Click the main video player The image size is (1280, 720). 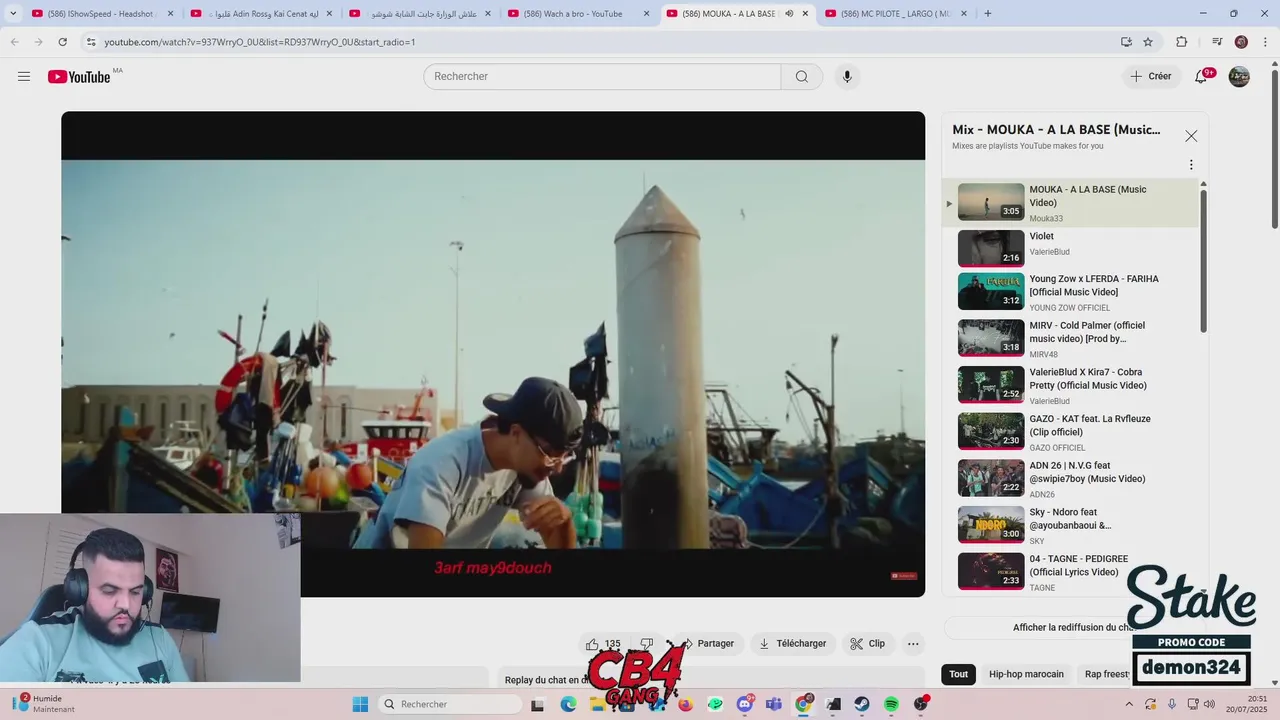[x=493, y=354]
